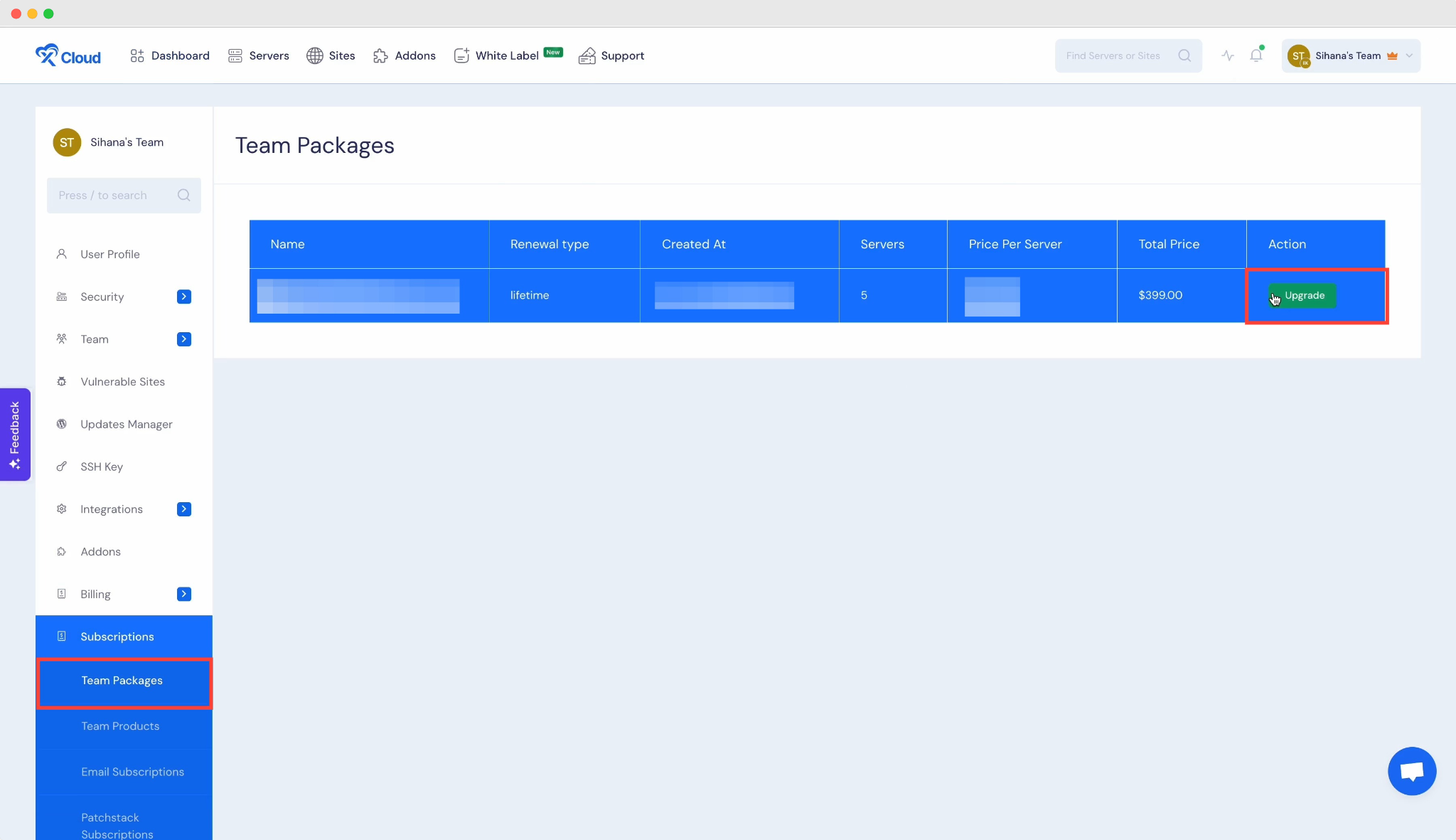Click the Security shield icon in sidebar
The width and height of the screenshot is (1456, 840).
[62, 297]
